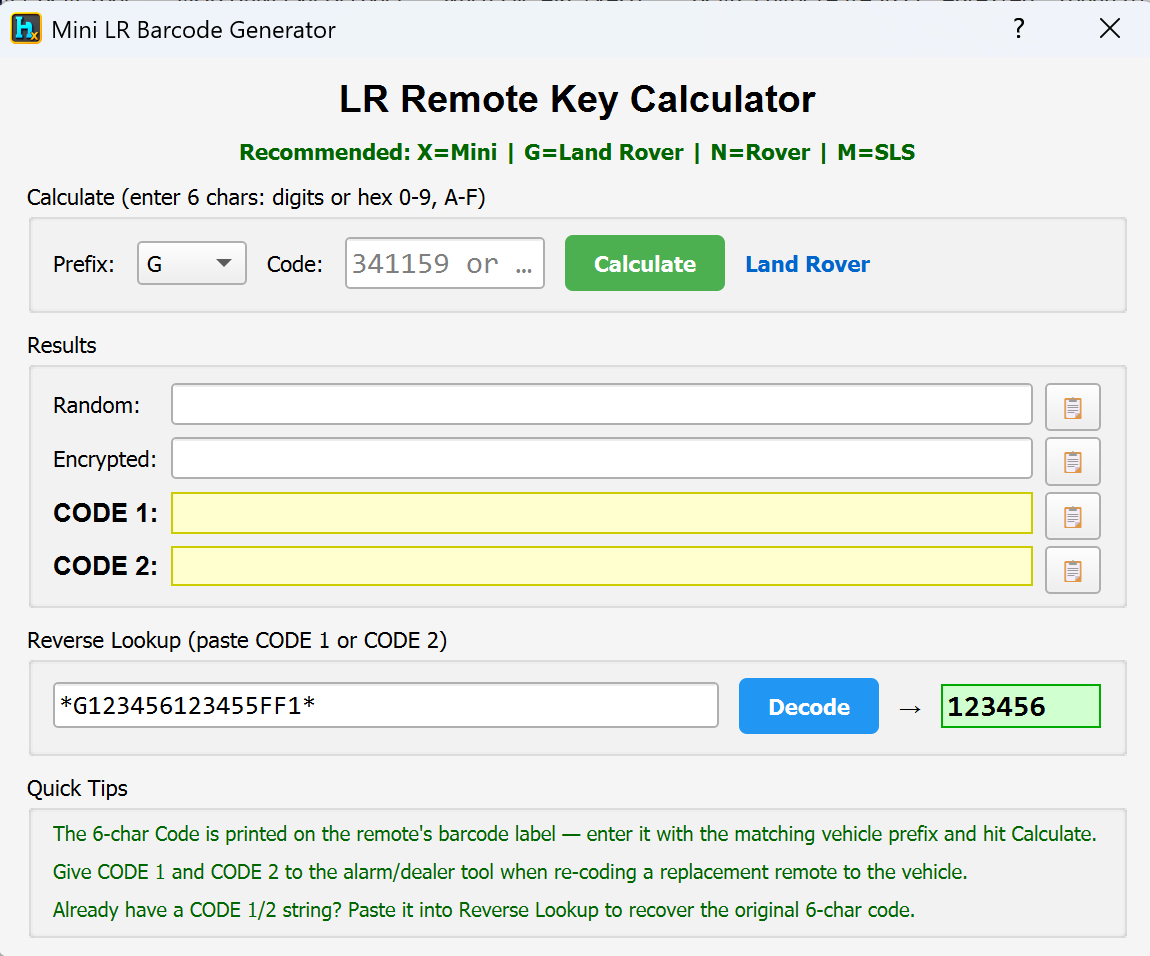Image resolution: width=1150 pixels, height=956 pixels.
Task: Close the Mini LR Barcode Generator window
Action: pyautogui.click(x=1110, y=29)
